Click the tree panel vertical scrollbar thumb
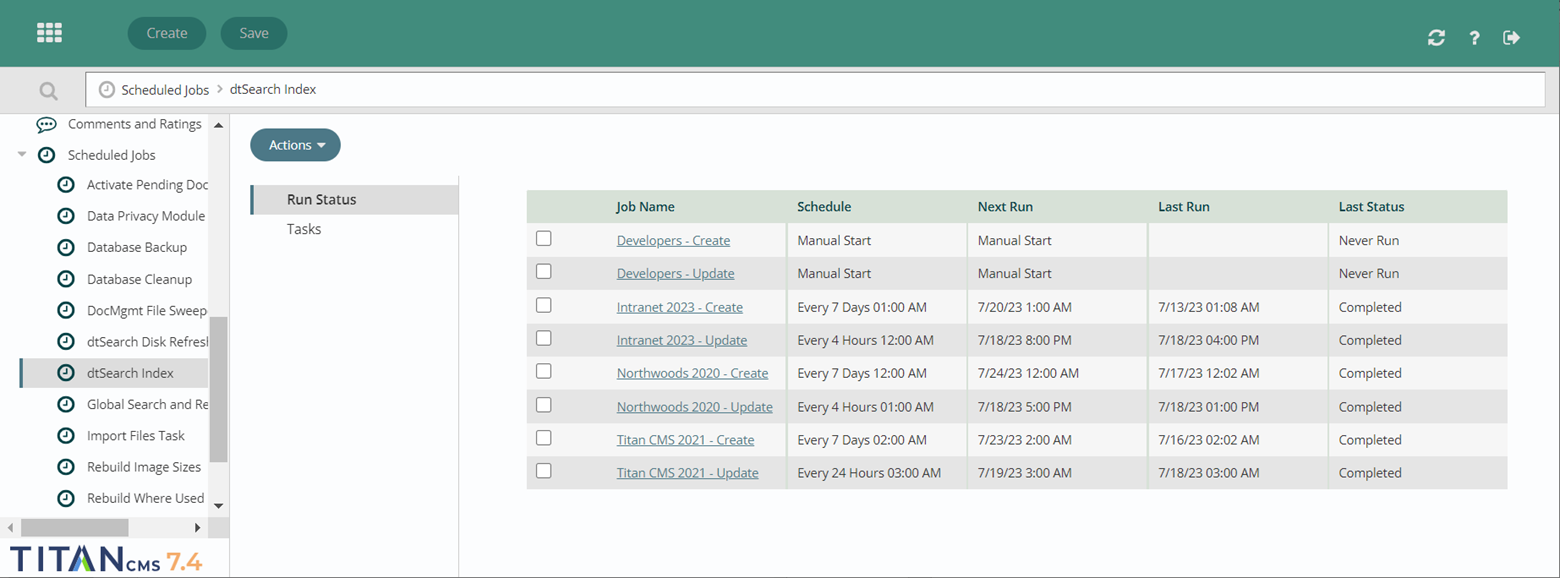 point(218,389)
